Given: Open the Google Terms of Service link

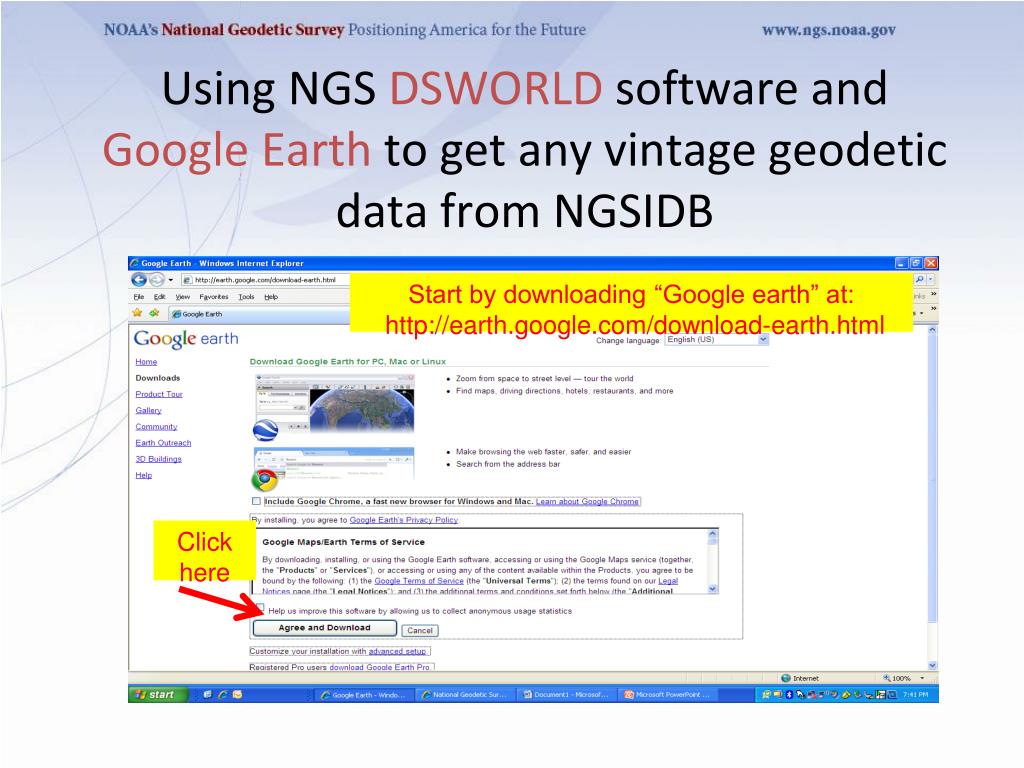Looking at the screenshot, I should pos(419,581).
